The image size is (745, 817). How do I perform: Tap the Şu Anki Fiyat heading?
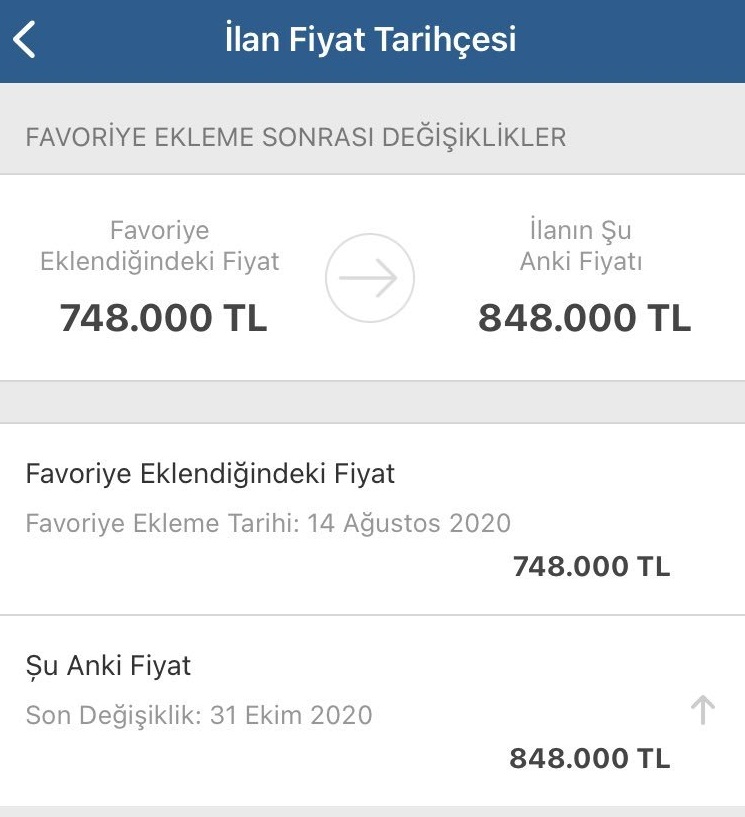pos(108,666)
